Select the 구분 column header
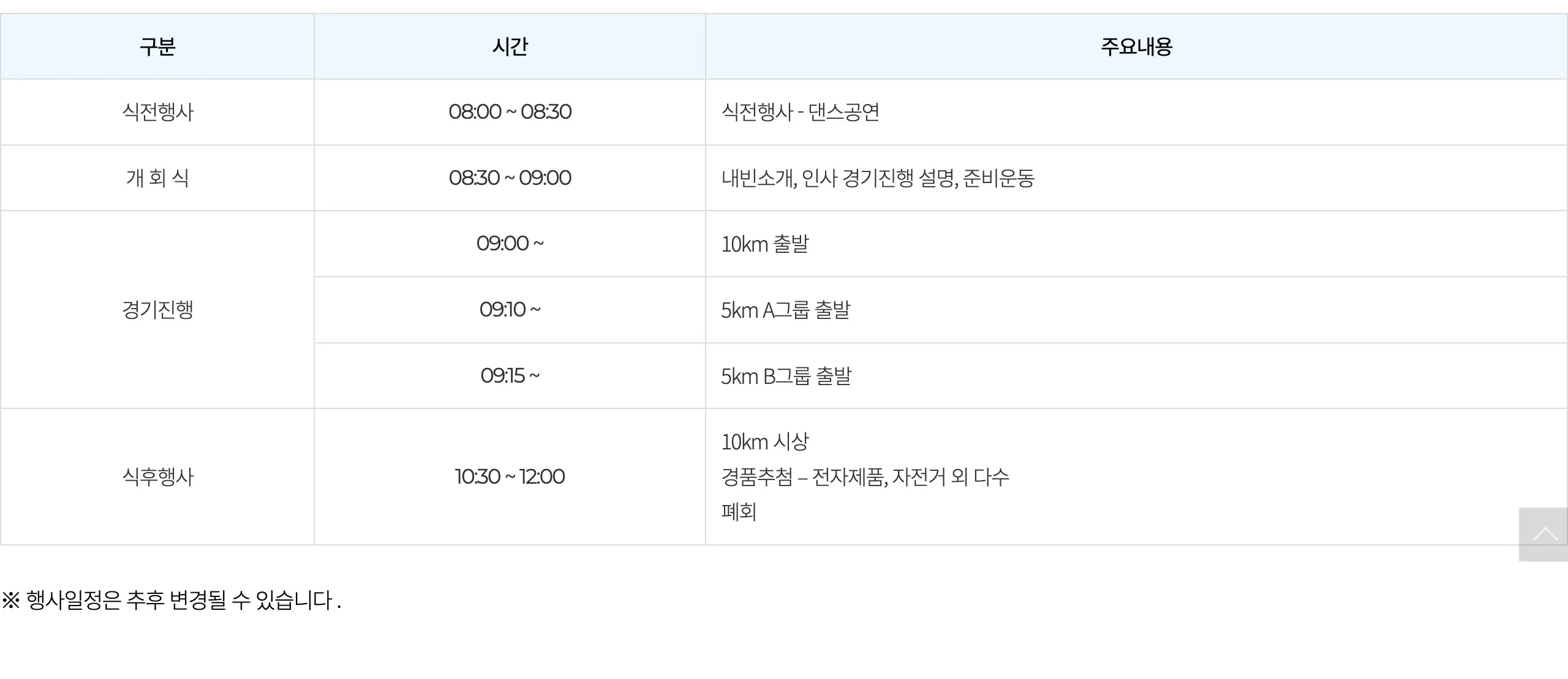 pos(157,47)
